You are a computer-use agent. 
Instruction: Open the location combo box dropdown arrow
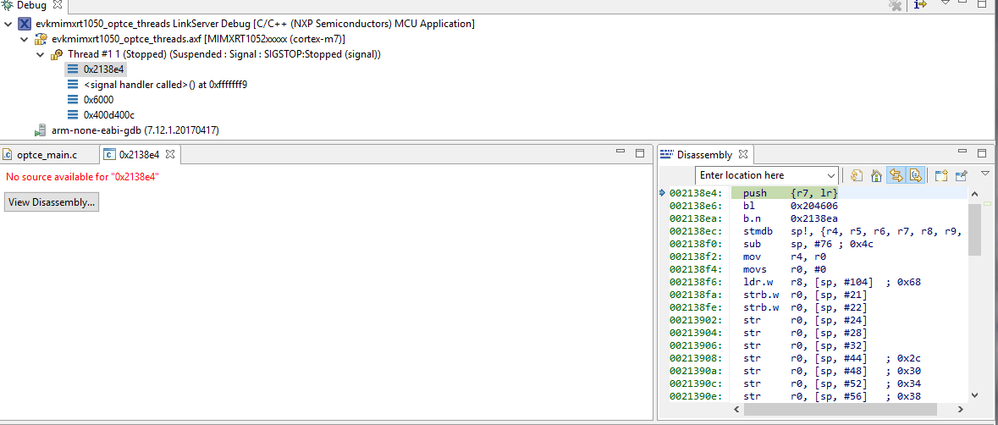[831, 176]
